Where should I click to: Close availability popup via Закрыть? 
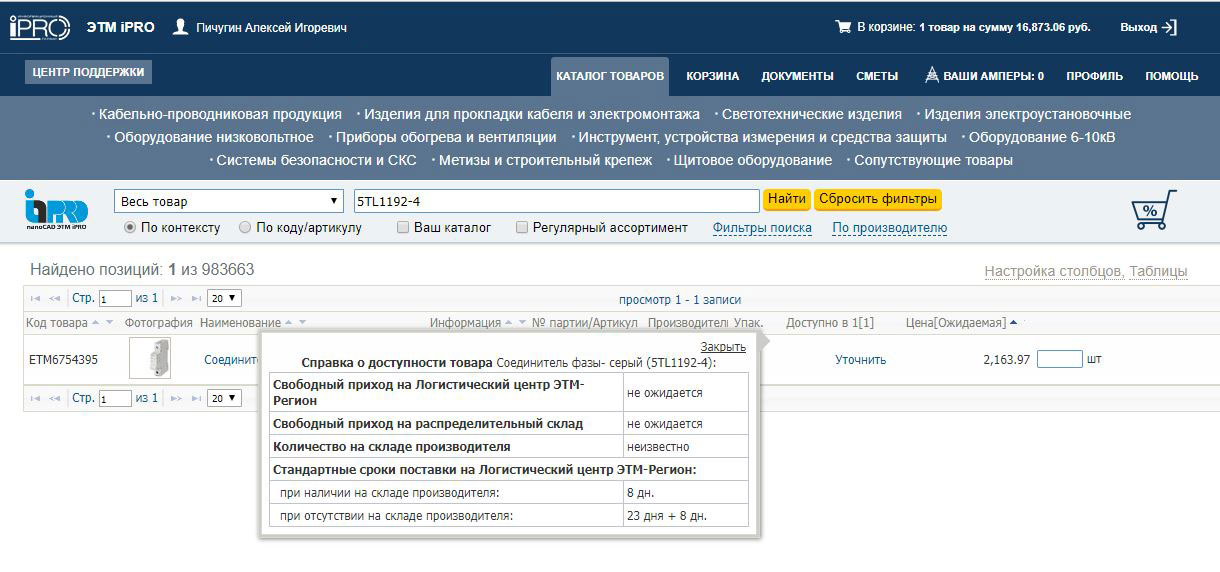point(723,347)
